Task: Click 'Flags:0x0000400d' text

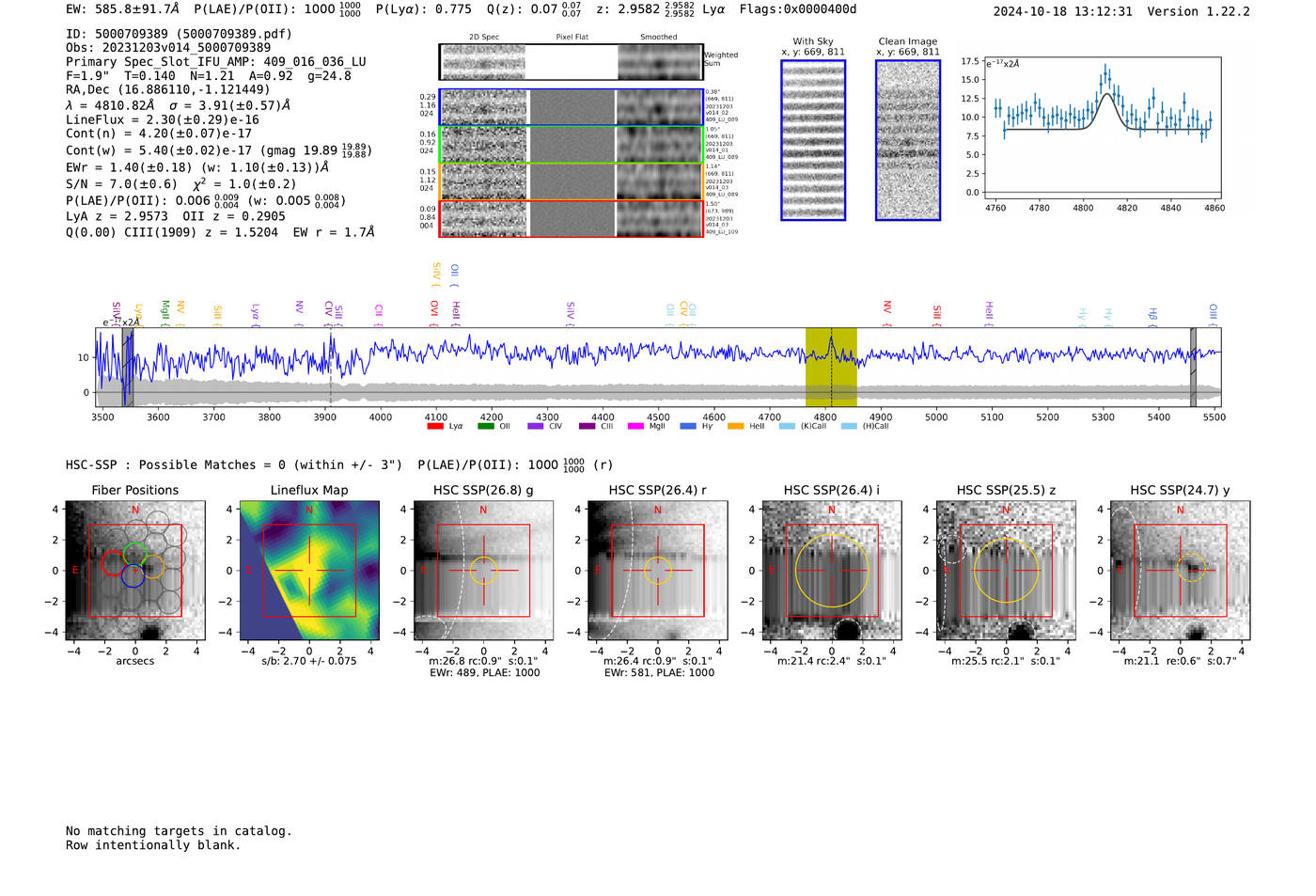Action: 798,8
